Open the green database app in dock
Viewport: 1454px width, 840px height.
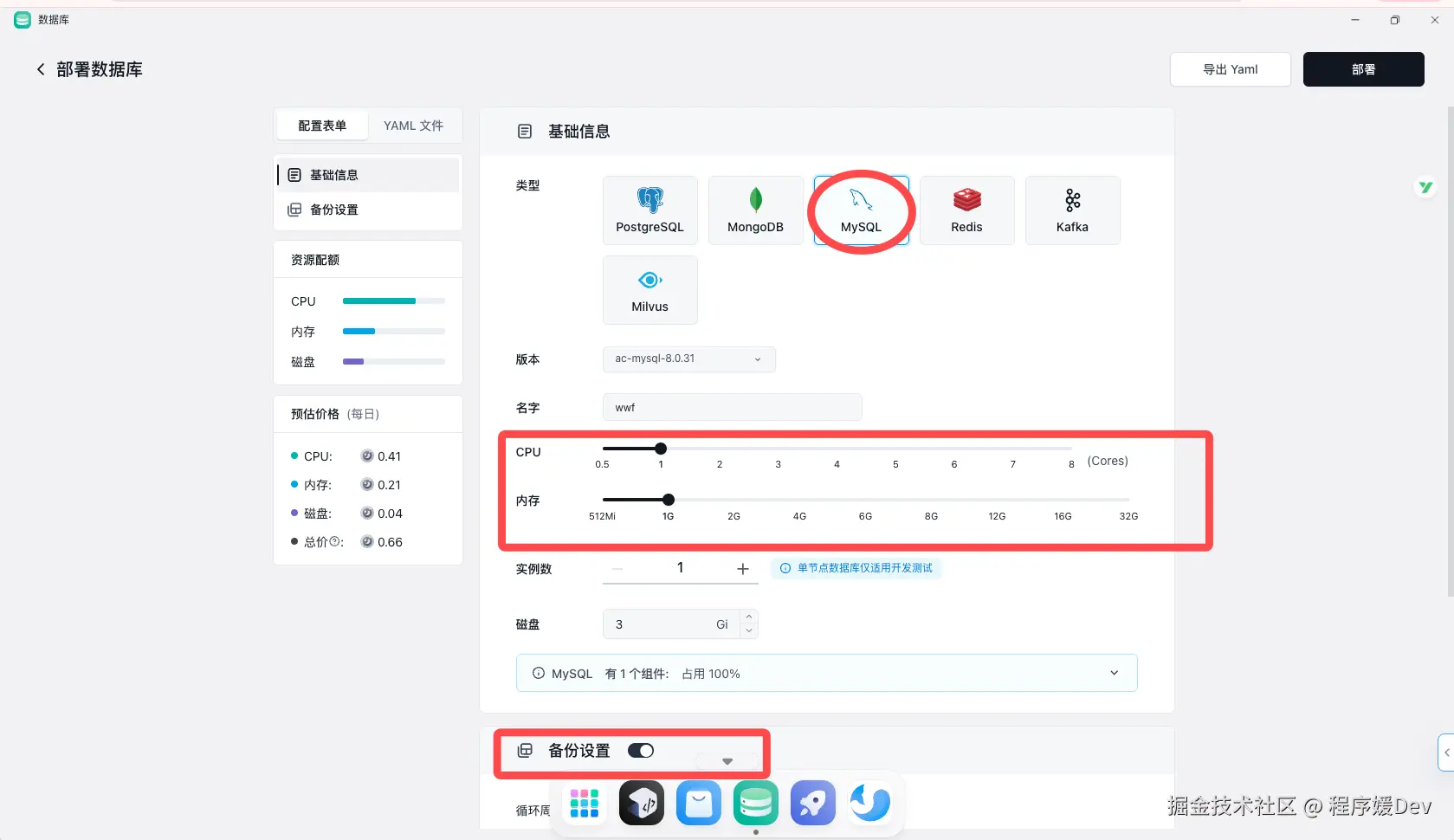pyautogui.click(x=756, y=803)
